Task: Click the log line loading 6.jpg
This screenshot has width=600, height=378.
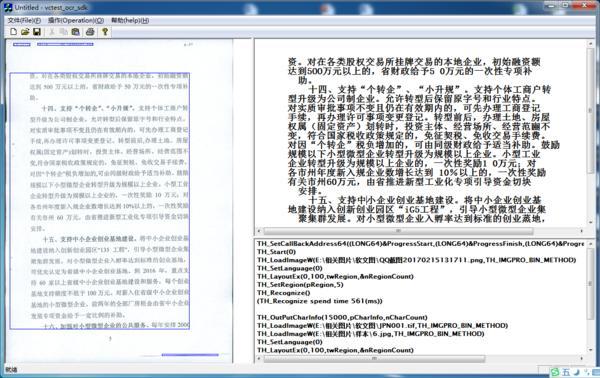Action: pos(370,334)
